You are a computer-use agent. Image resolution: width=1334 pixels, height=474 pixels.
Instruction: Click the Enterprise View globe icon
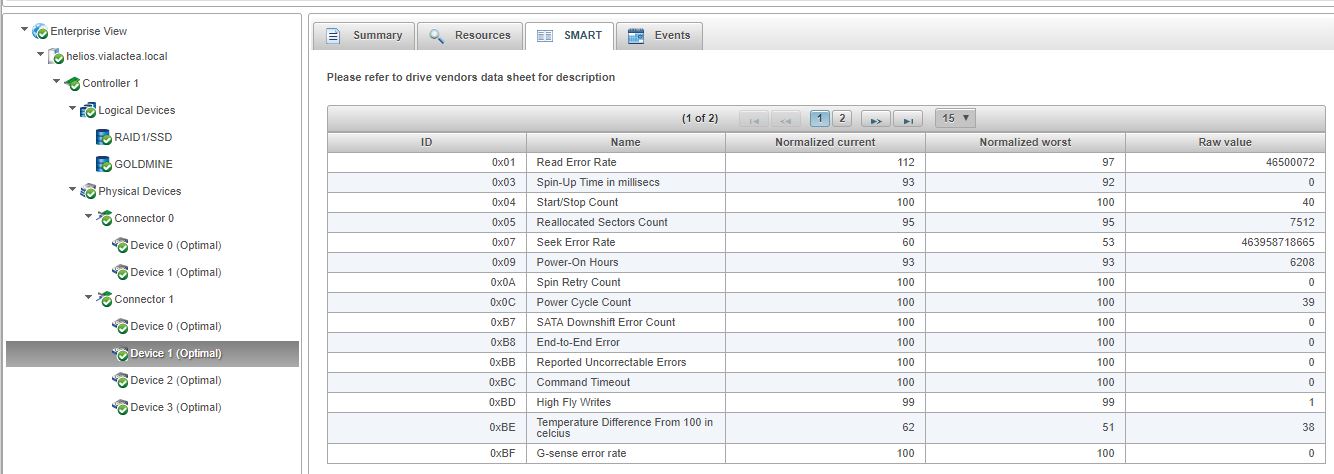40,32
